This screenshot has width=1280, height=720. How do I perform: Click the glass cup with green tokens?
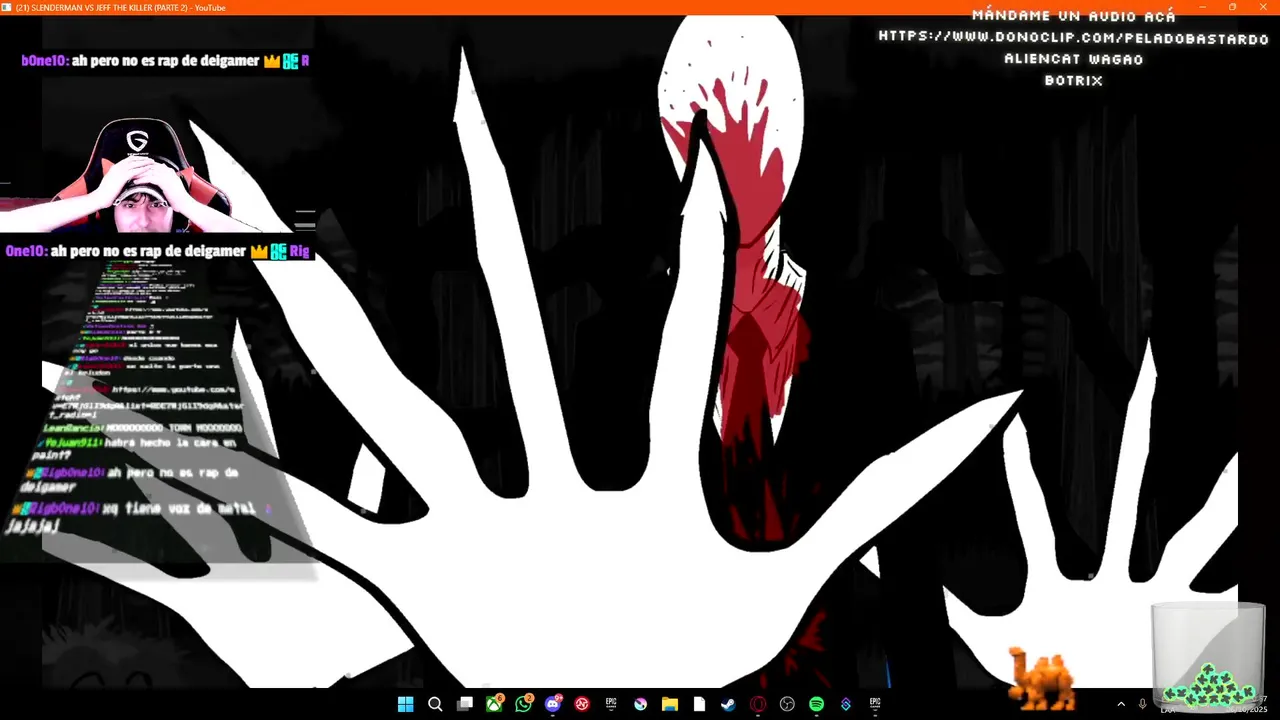[x=1208, y=657]
